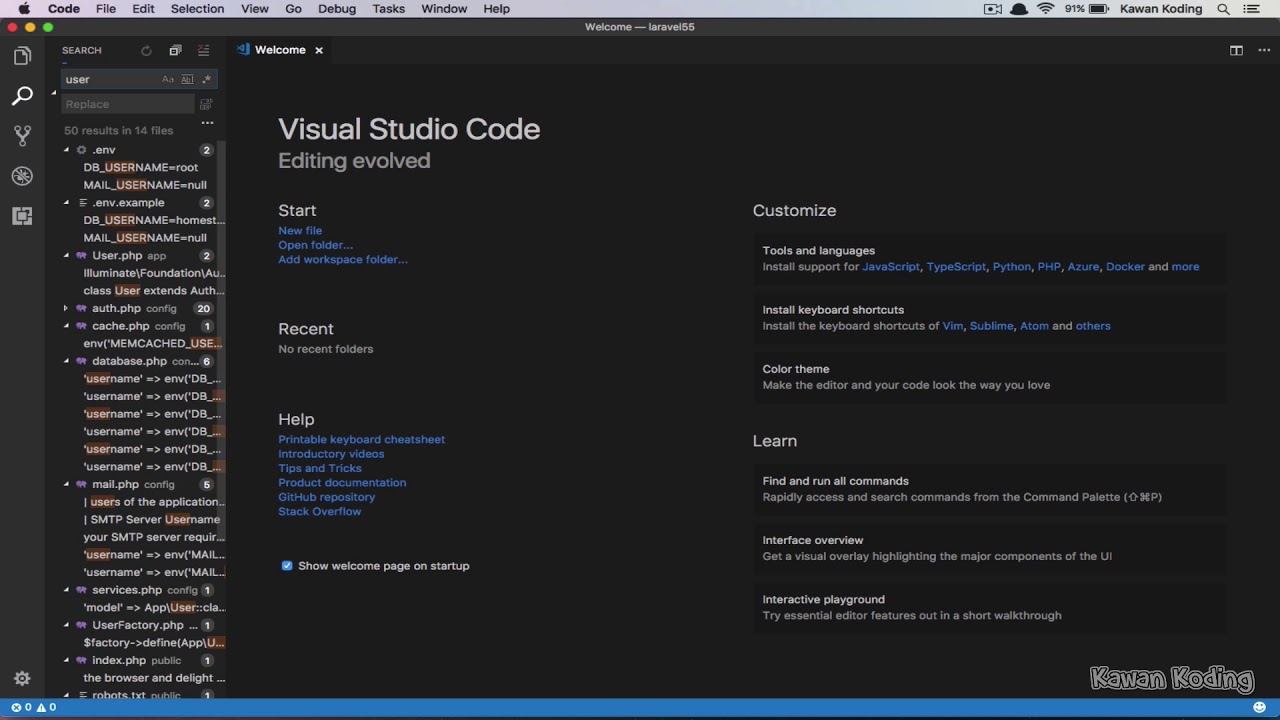Collapse the User.php result group
1280x720 pixels.
coord(67,256)
